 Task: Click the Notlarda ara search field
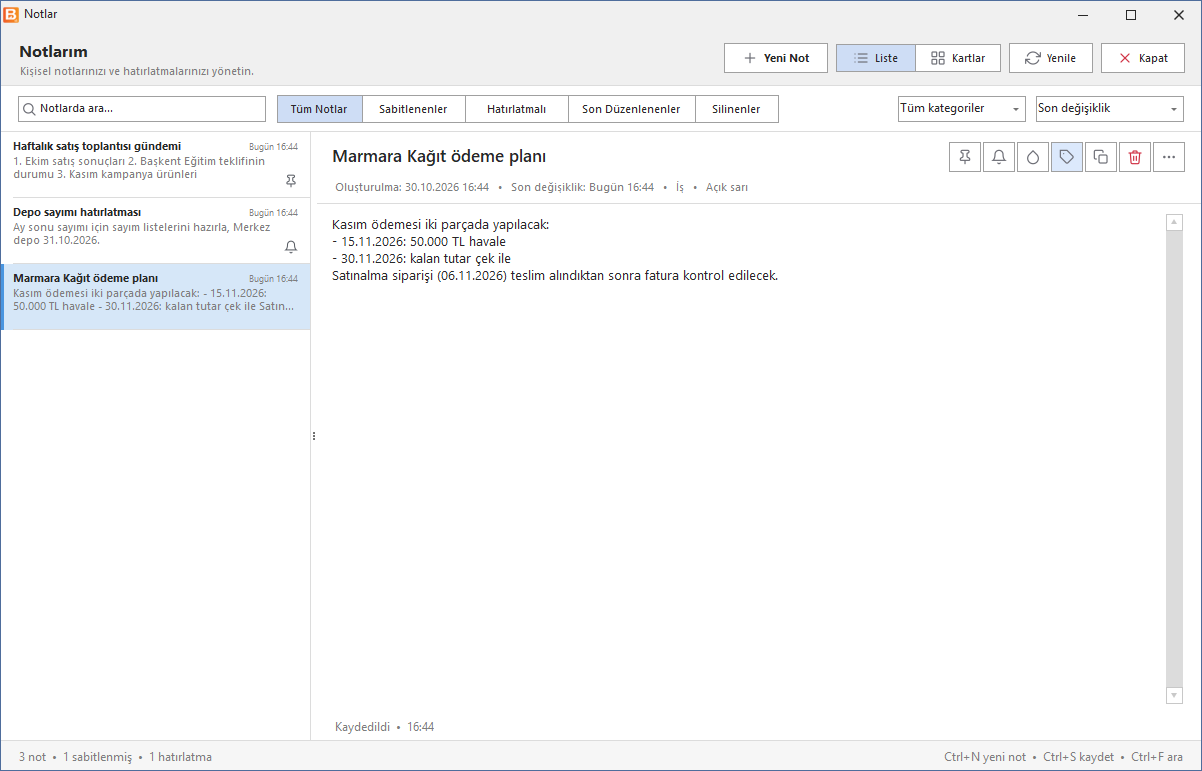[142, 109]
